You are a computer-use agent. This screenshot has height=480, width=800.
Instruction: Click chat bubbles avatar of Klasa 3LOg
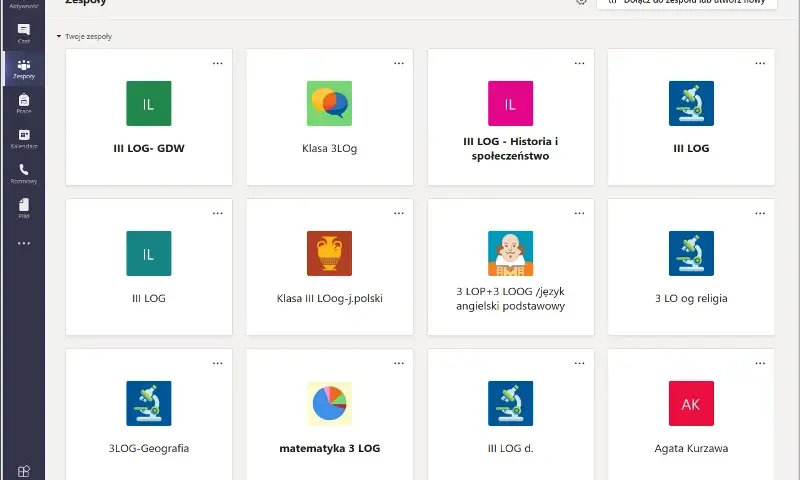329,103
